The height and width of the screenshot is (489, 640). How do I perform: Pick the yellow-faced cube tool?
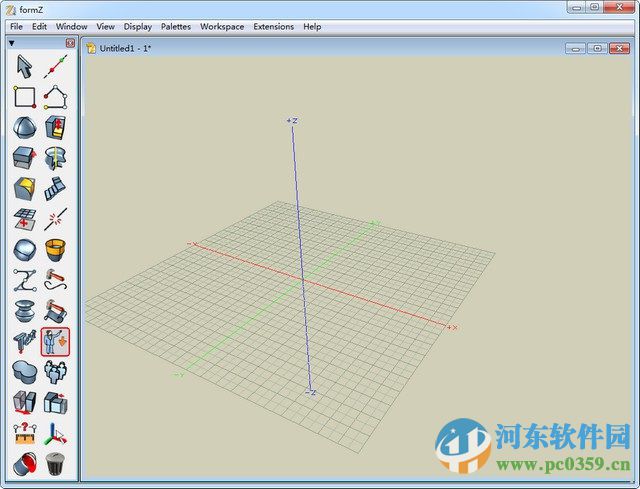pyautogui.click(x=24, y=189)
